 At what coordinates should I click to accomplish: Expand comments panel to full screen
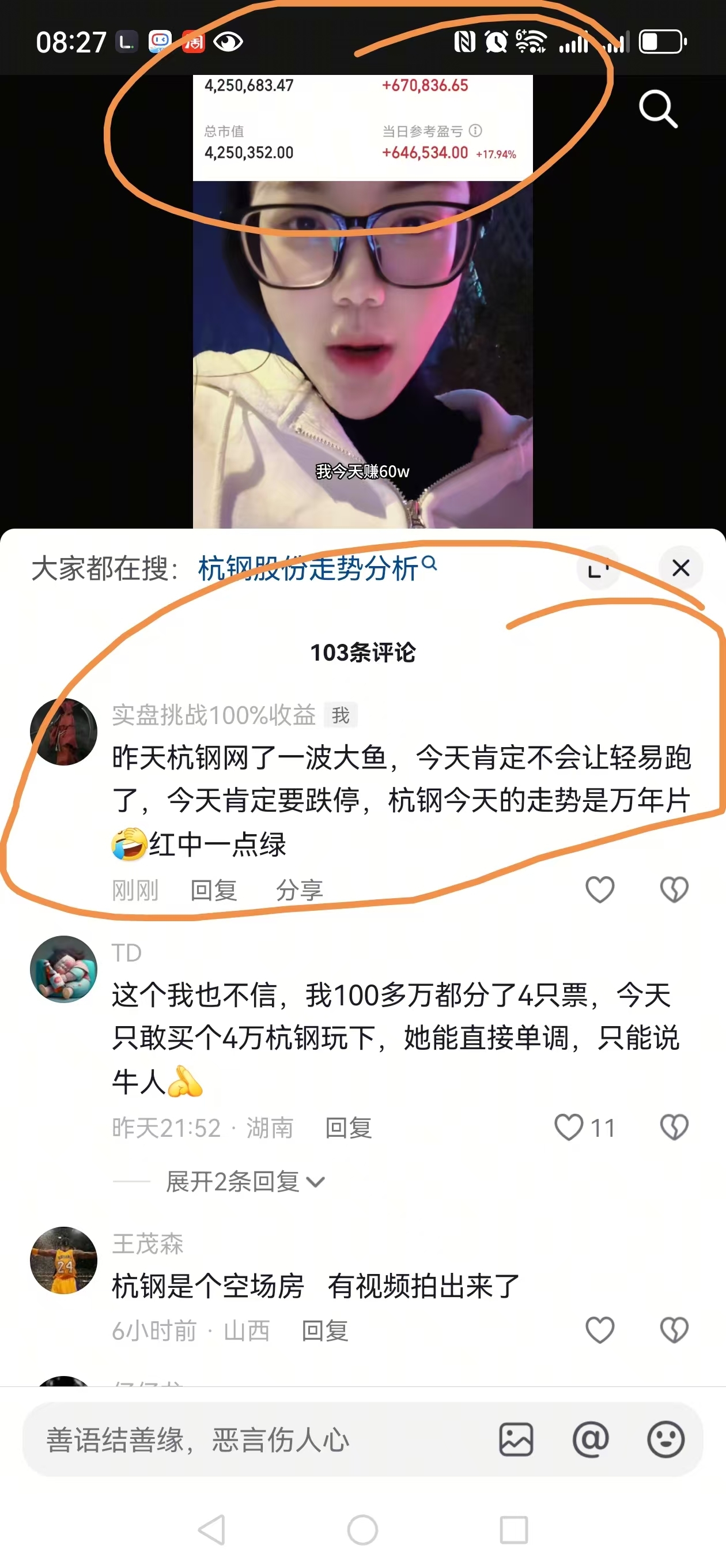click(x=598, y=568)
